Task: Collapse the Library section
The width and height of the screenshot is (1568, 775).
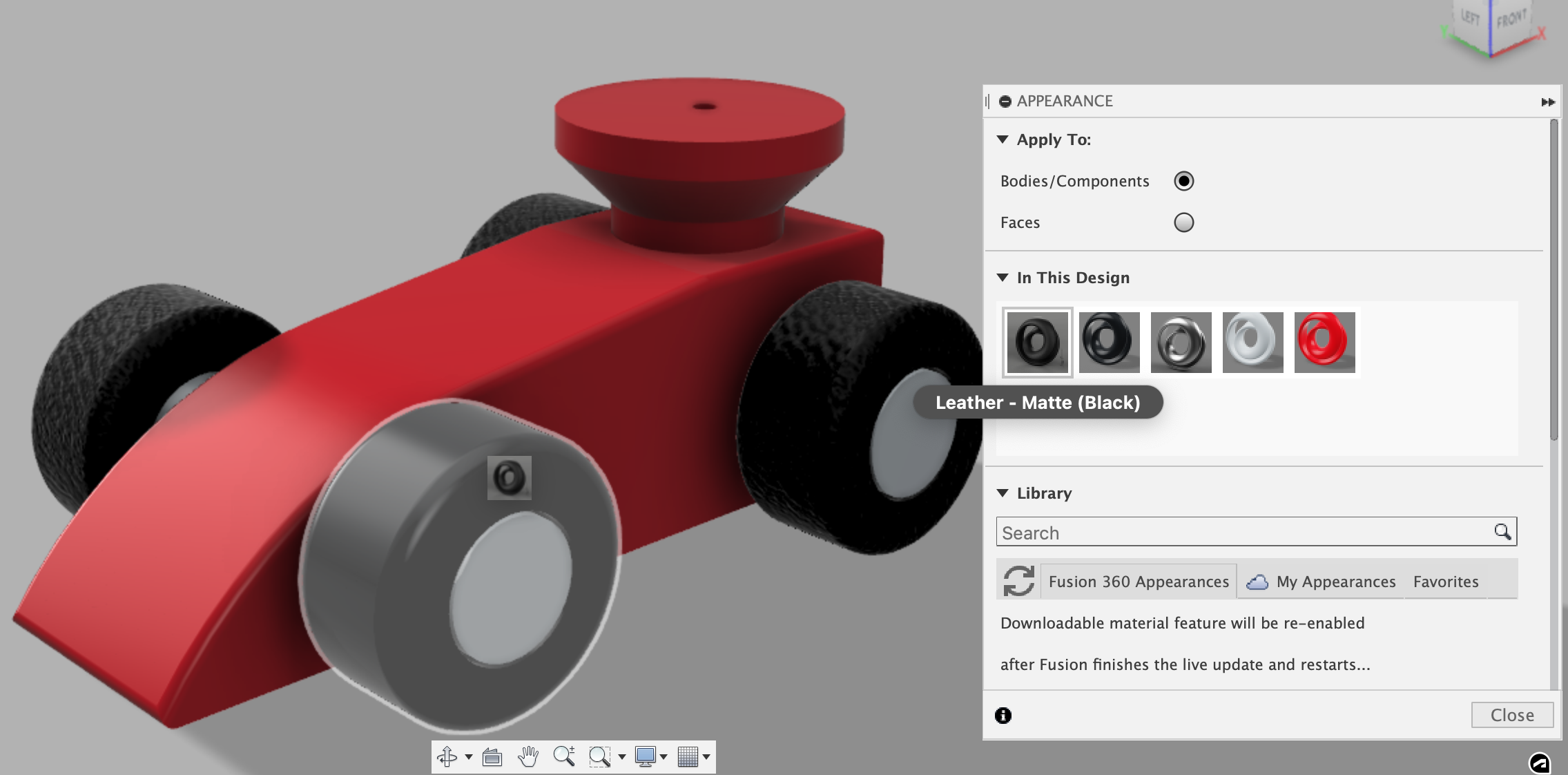Action: pyautogui.click(x=1003, y=493)
